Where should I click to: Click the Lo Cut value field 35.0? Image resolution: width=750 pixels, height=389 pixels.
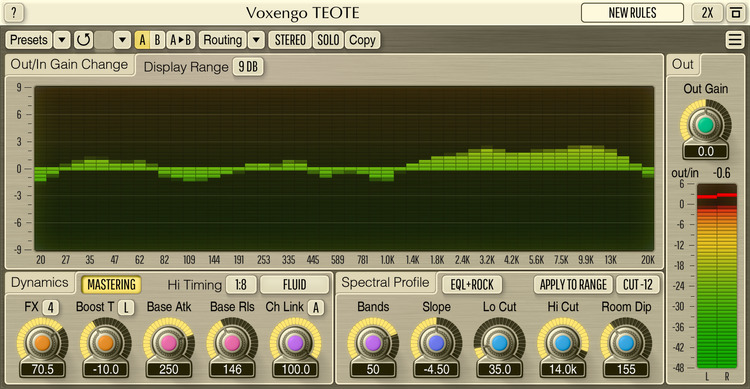pyautogui.click(x=500, y=369)
